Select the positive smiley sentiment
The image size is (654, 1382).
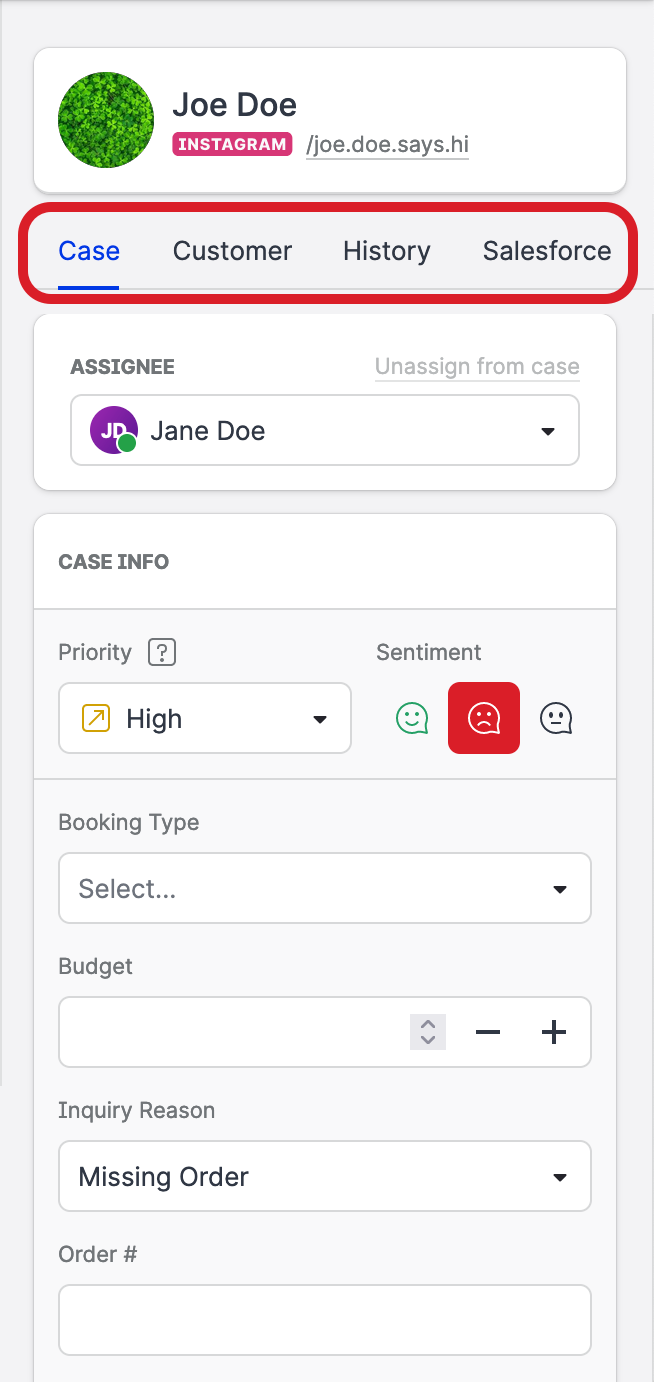tap(412, 718)
